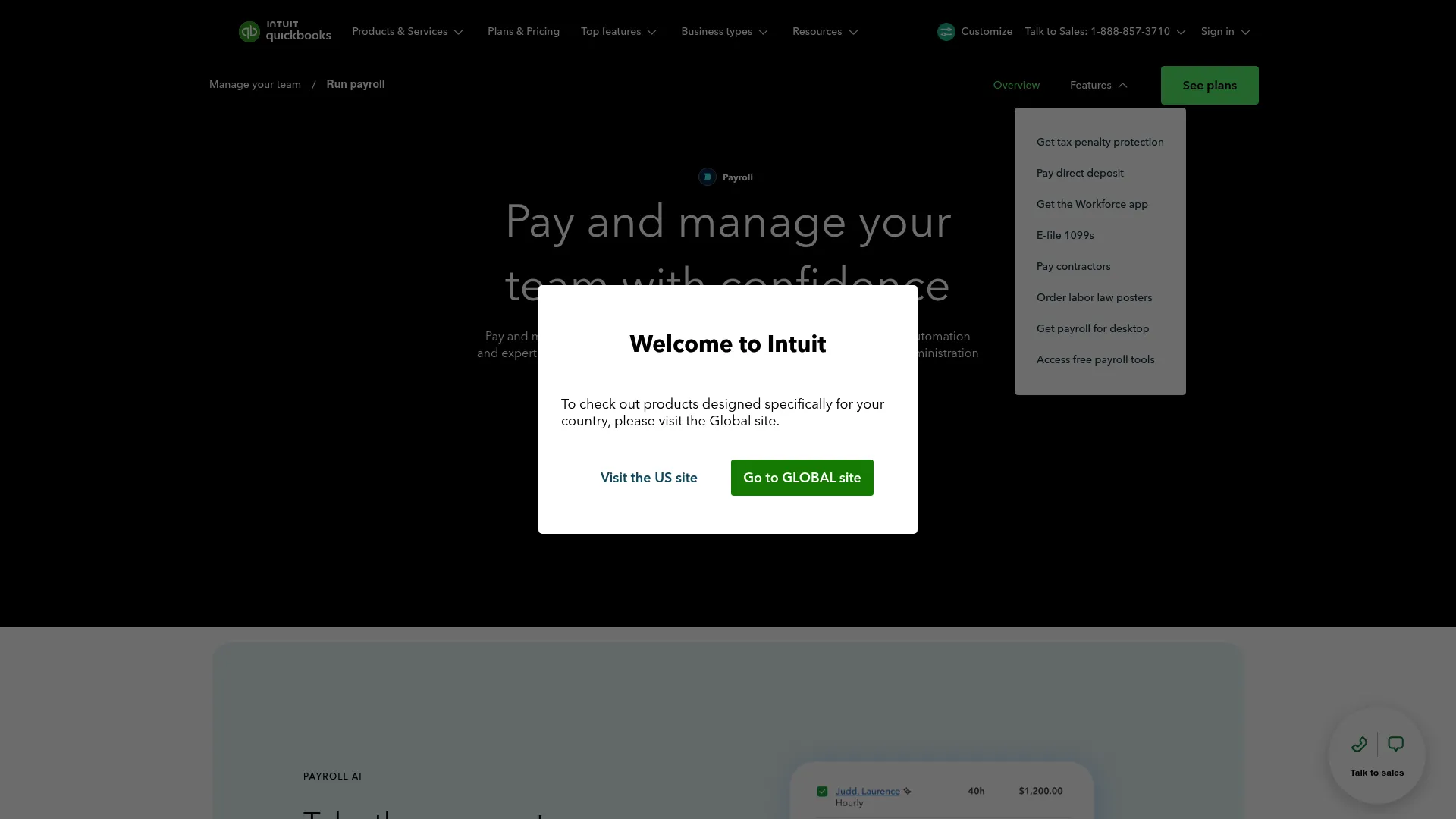Click the chat bubble icon in Talk to sales widget
Screen dimensions: 1456x819
[1395, 744]
